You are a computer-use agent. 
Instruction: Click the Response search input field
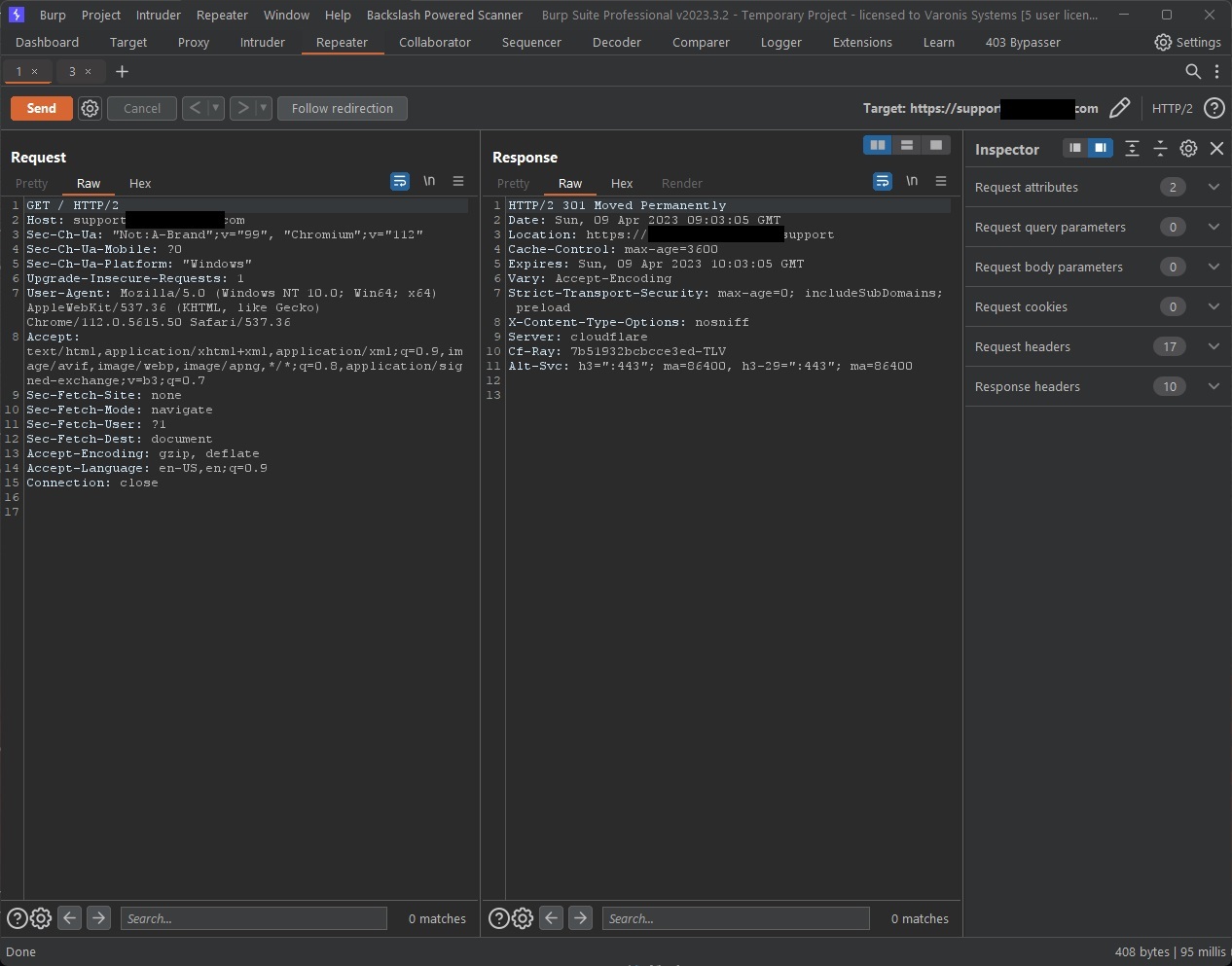pos(736,918)
